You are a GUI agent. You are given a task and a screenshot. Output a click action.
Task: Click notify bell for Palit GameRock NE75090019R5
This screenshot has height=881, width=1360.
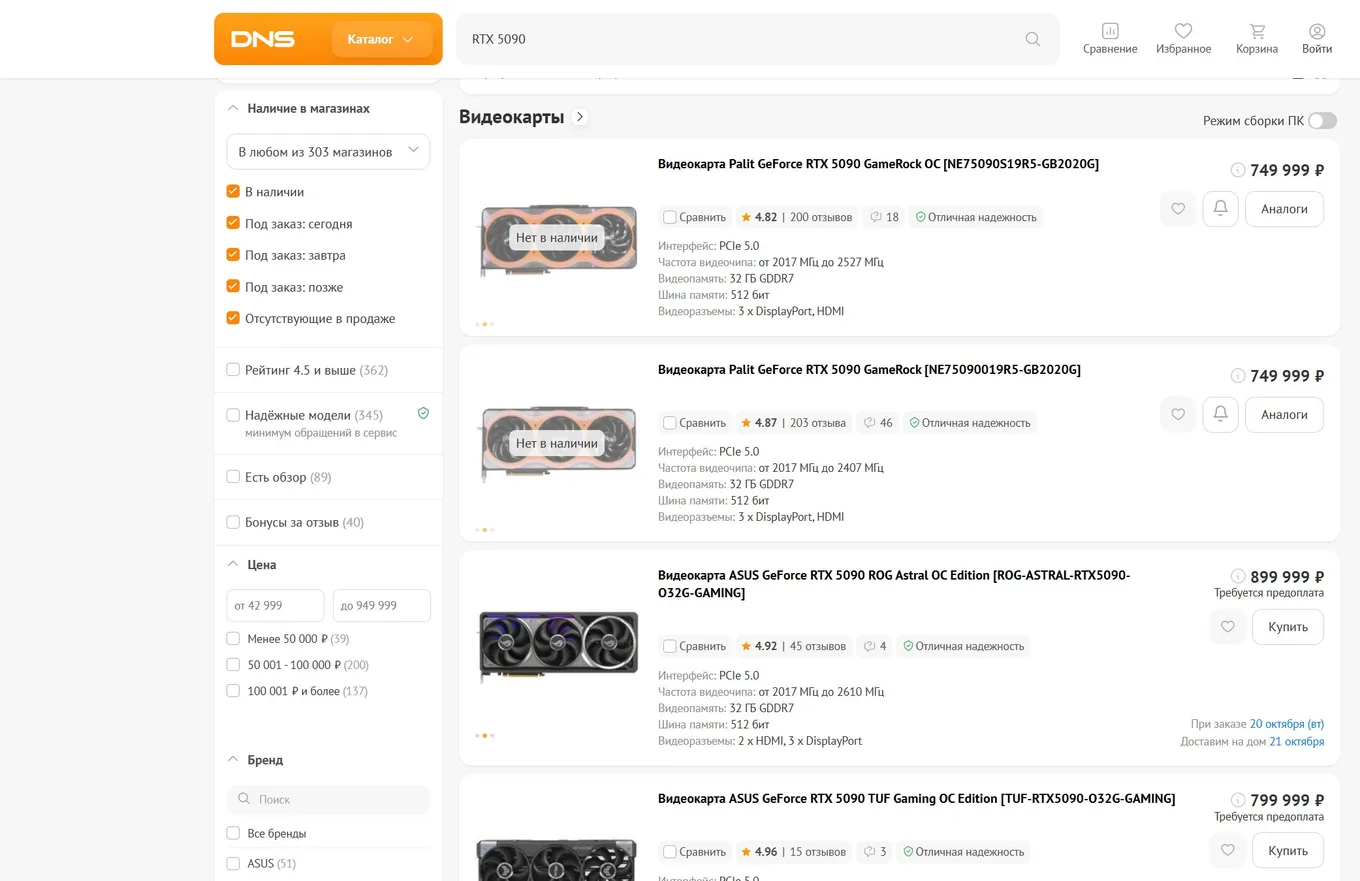[1220, 414]
